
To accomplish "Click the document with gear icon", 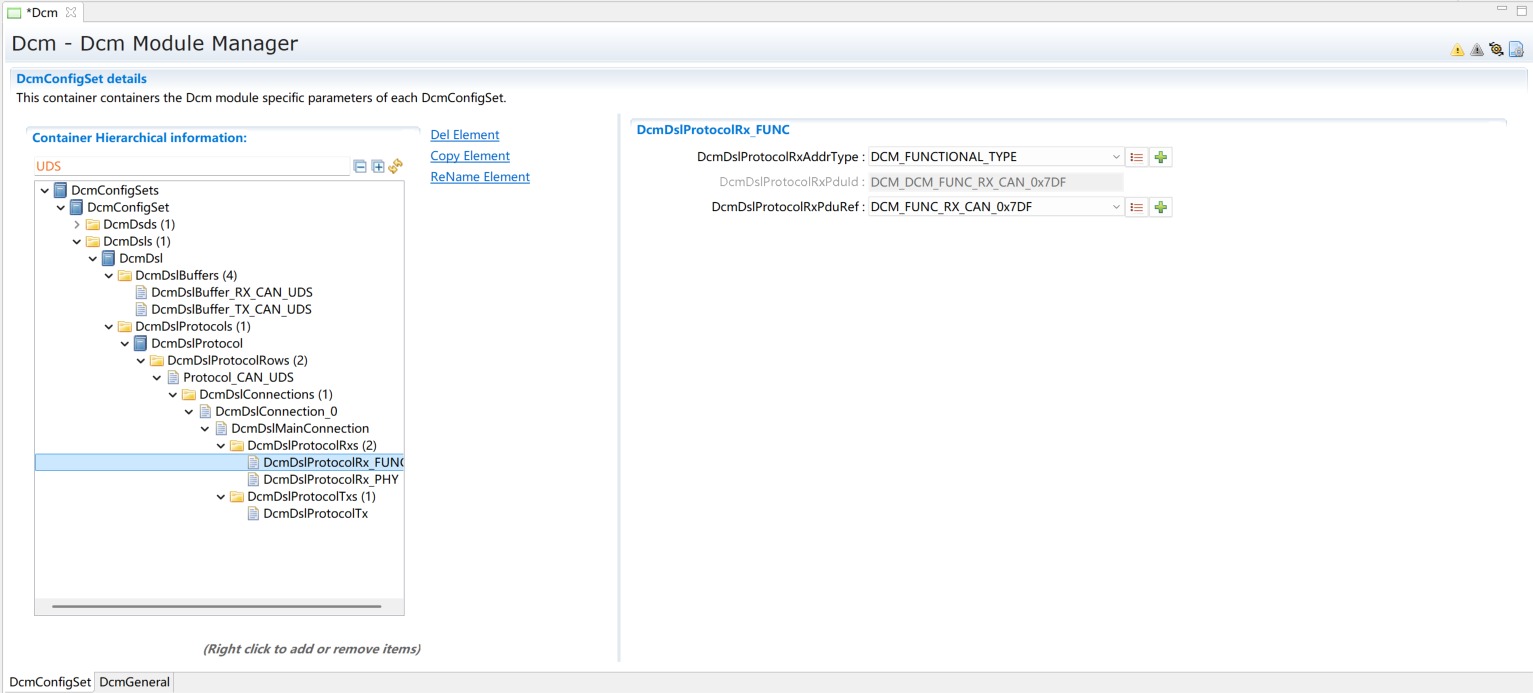I will click(x=1516, y=49).
